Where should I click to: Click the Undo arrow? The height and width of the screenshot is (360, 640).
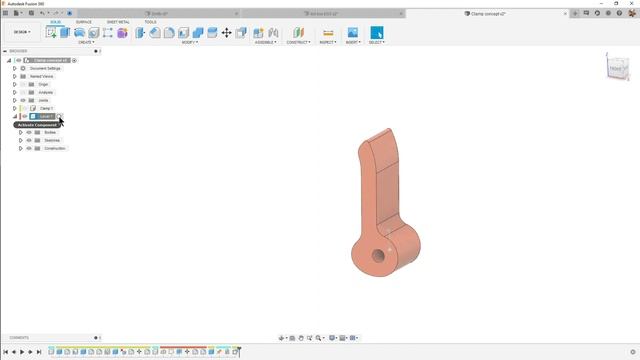point(42,13)
